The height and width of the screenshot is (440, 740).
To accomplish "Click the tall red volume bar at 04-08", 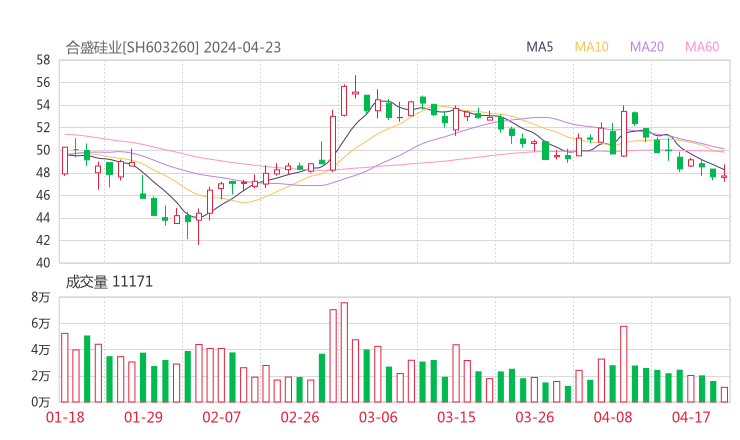I will click(x=623, y=364).
